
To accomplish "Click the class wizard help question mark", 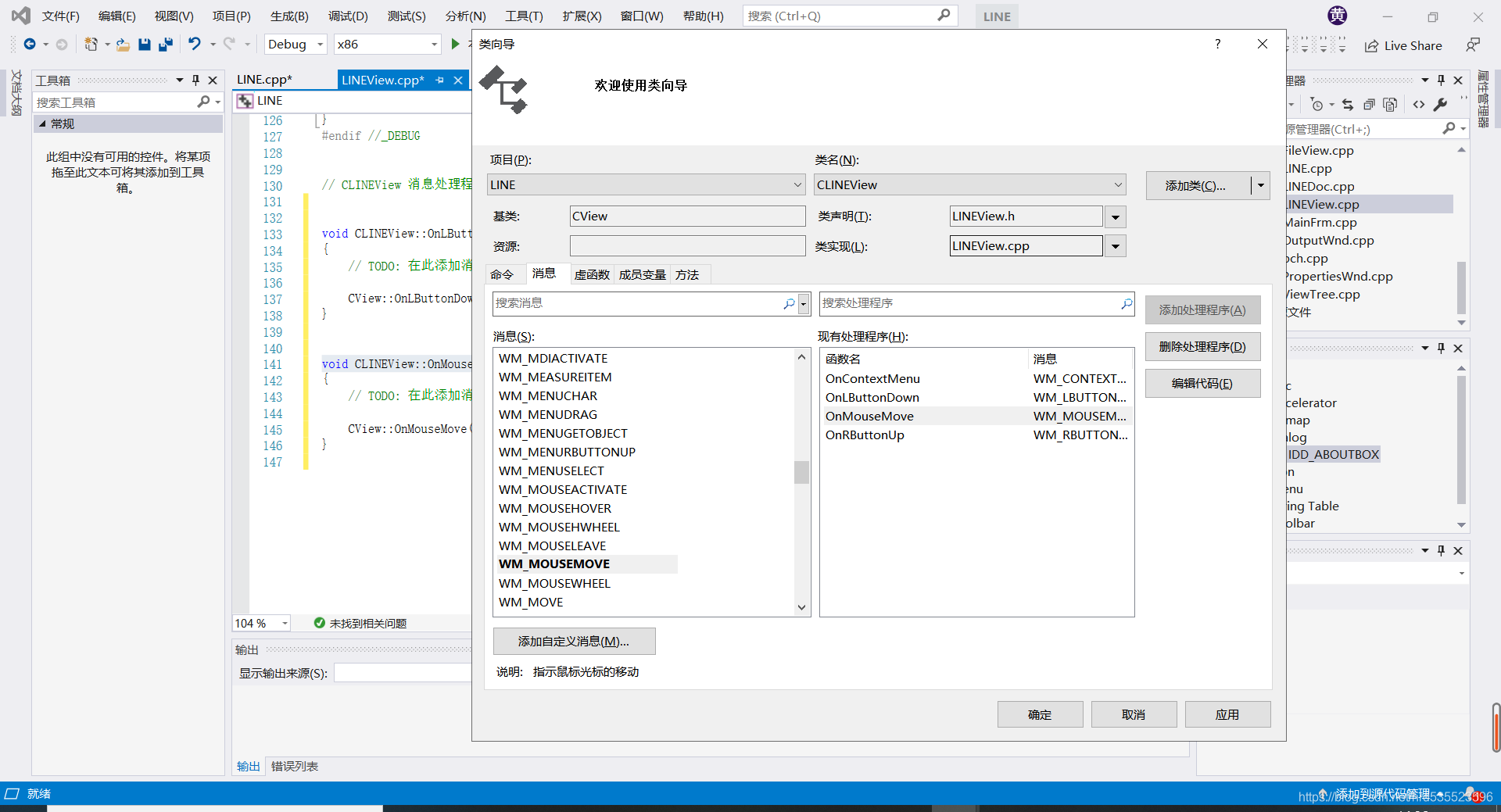I will click(x=1217, y=44).
